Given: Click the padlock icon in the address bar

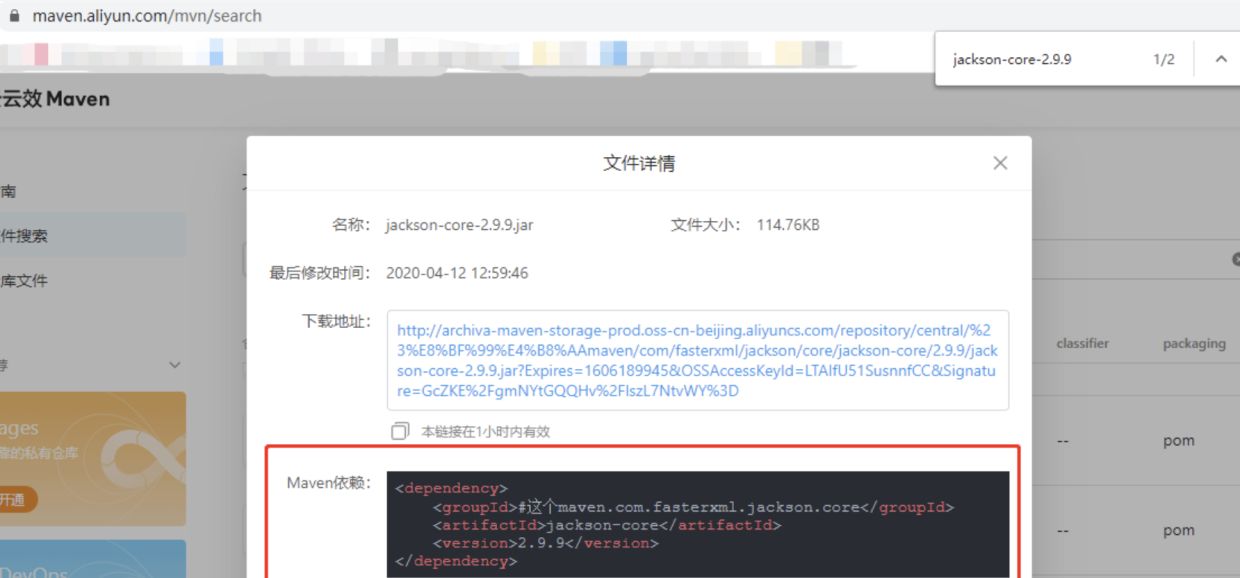Looking at the screenshot, I should pyautogui.click(x=14, y=16).
